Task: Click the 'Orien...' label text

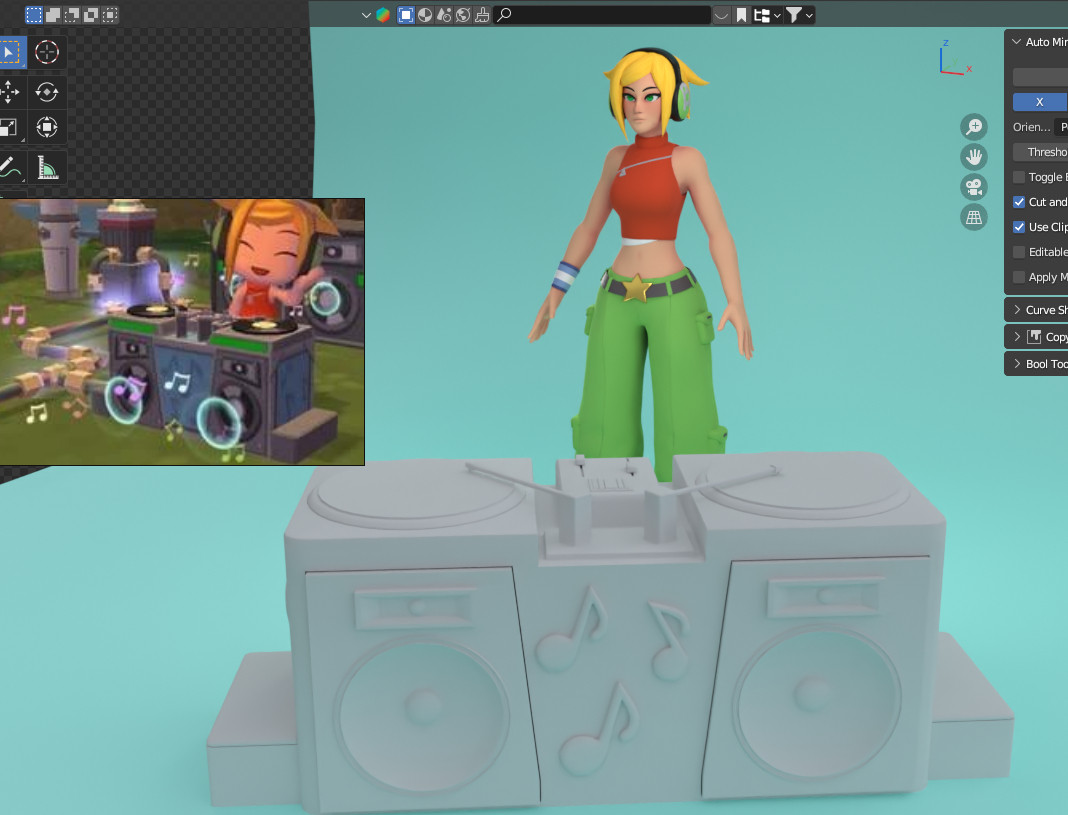Action: [1031, 127]
